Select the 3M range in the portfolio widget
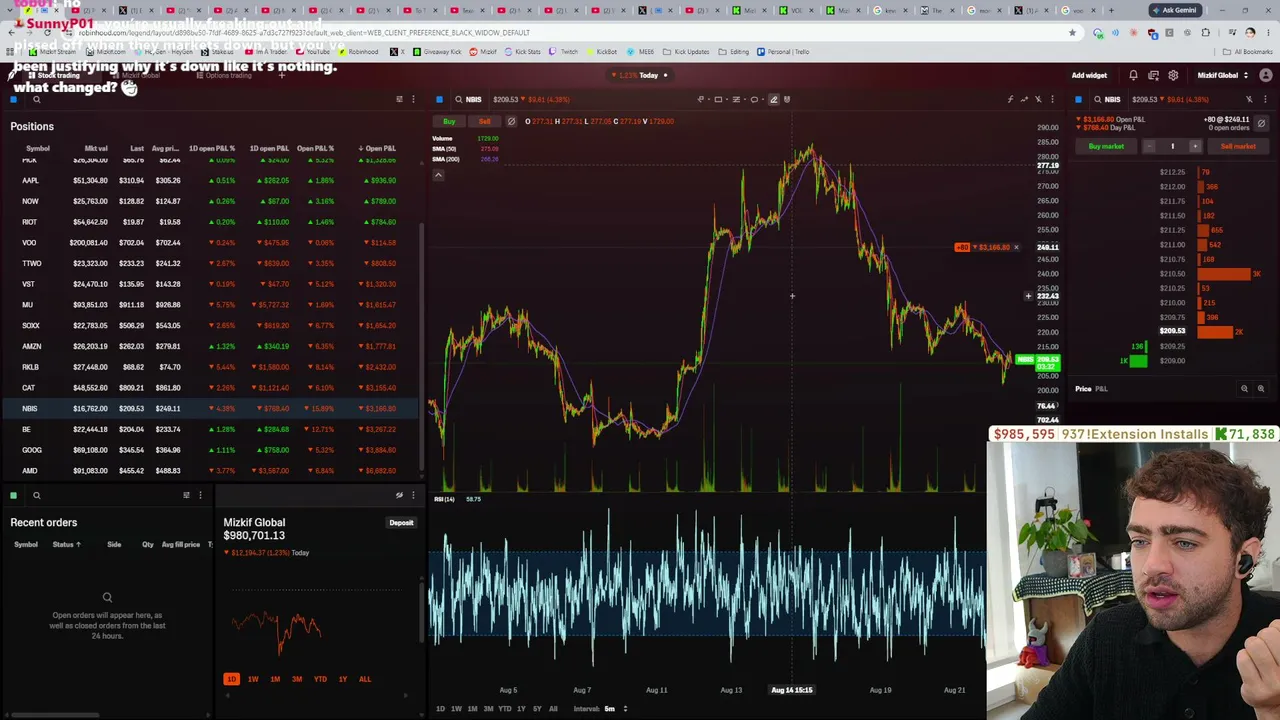Image resolution: width=1280 pixels, height=720 pixels. click(x=297, y=679)
